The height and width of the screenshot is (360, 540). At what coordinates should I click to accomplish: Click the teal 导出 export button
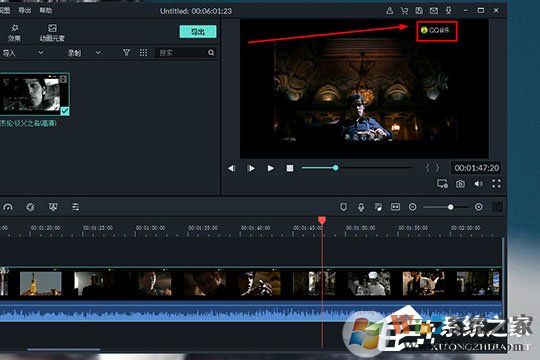pyautogui.click(x=198, y=32)
